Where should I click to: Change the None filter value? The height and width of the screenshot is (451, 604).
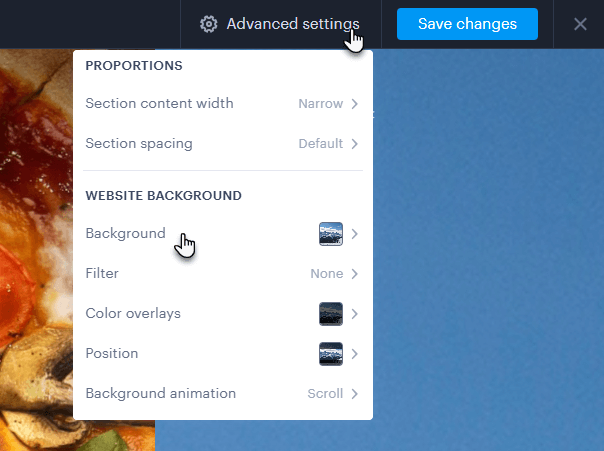pyautogui.click(x=327, y=274)
